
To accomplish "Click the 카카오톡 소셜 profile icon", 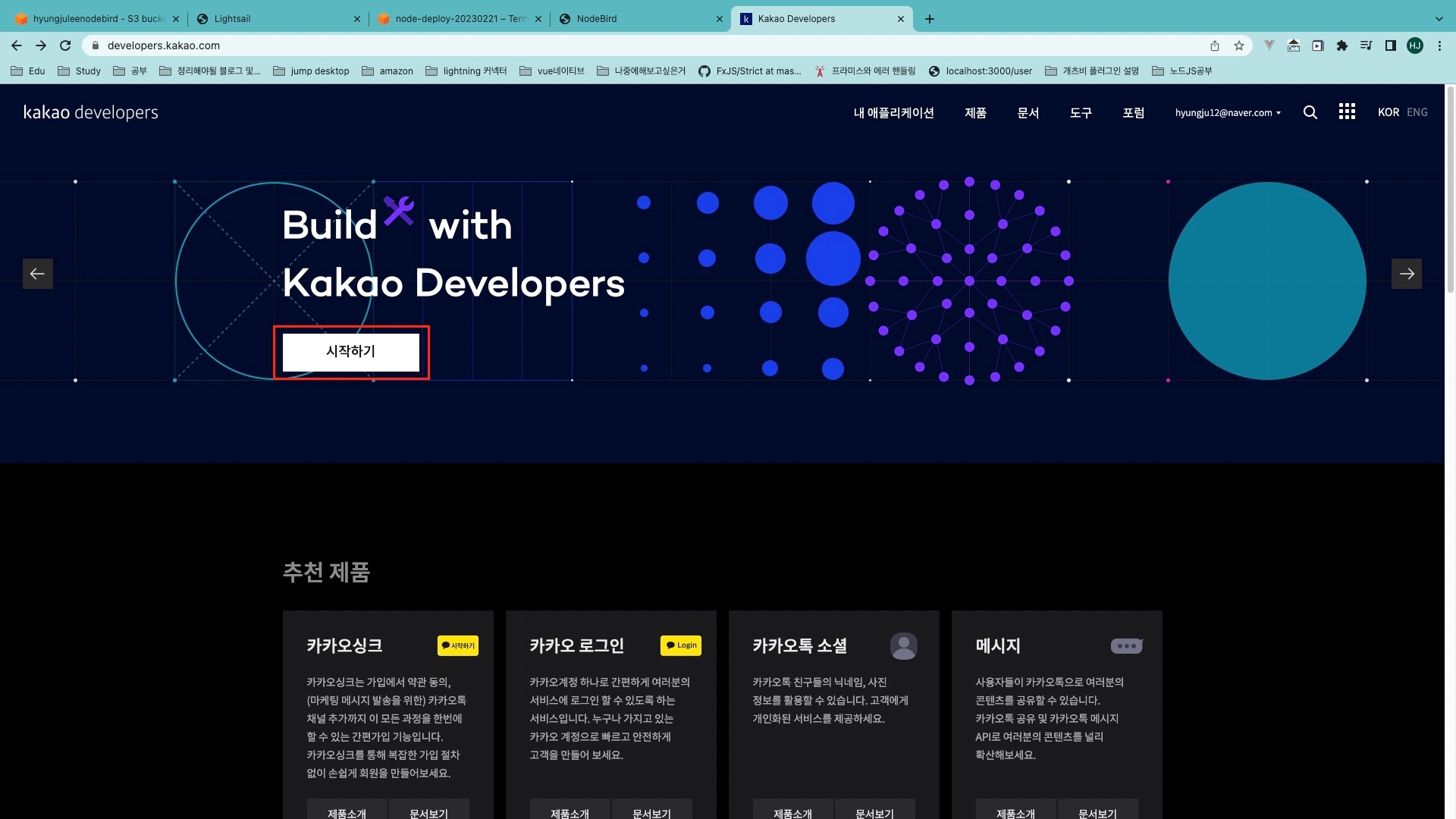I will 904,646.
